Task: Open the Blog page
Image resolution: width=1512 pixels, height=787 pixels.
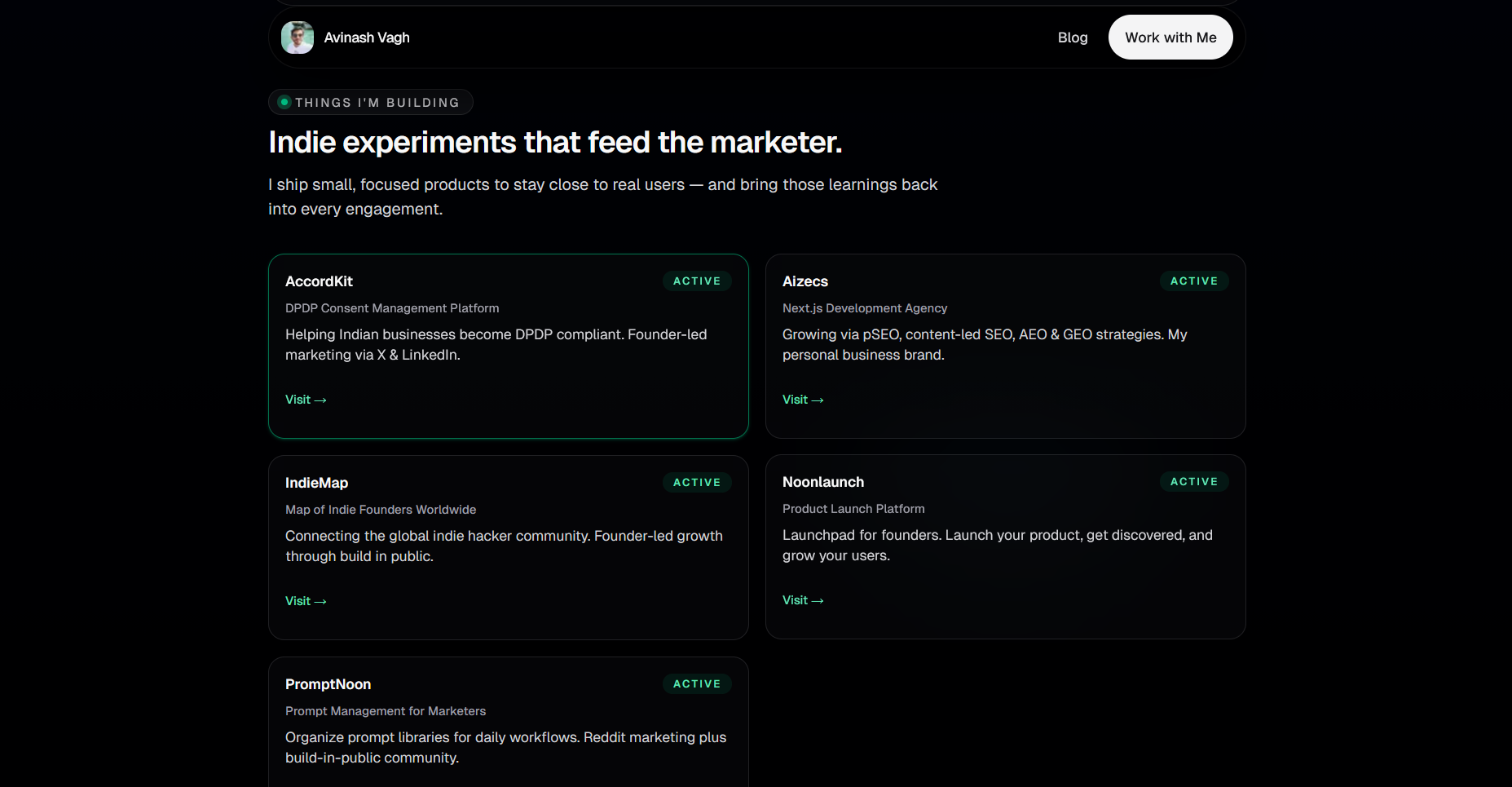Action: coord(1072,38)
